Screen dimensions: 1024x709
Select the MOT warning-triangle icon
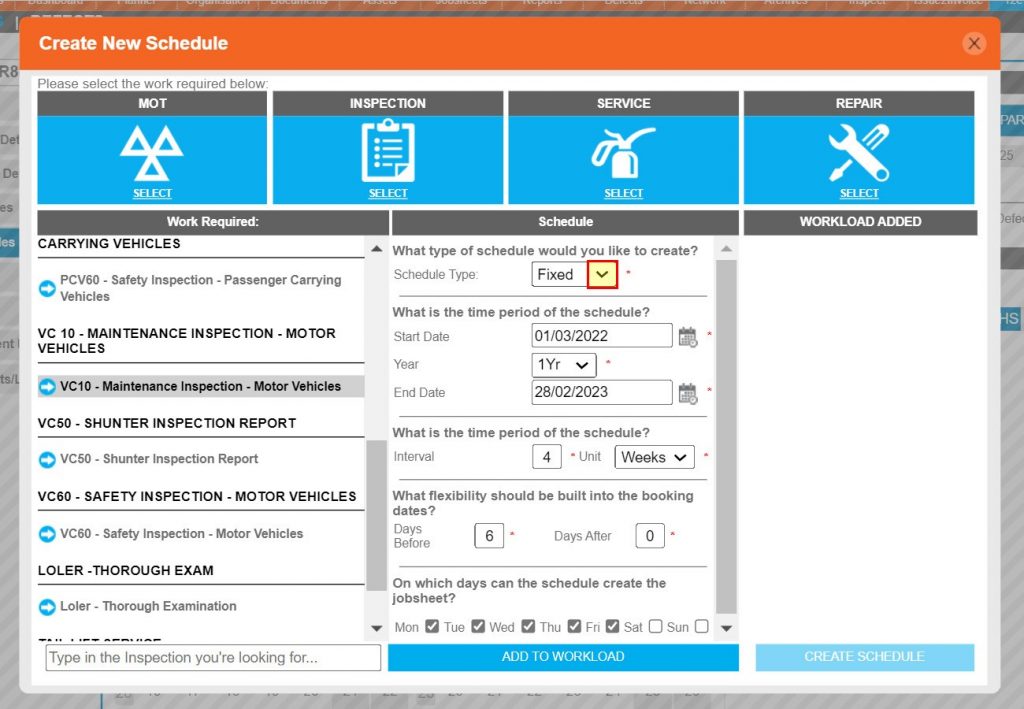(152, 148)
